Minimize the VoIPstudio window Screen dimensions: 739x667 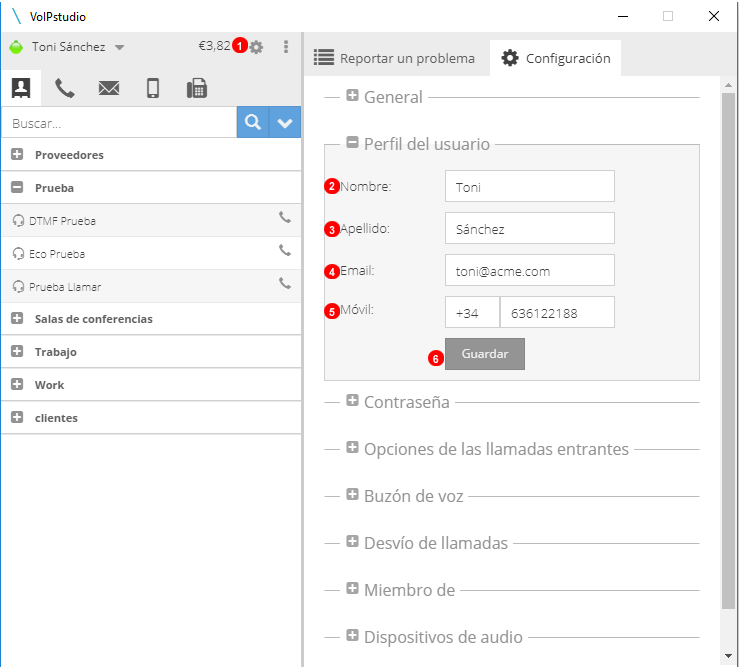[623, 16]
